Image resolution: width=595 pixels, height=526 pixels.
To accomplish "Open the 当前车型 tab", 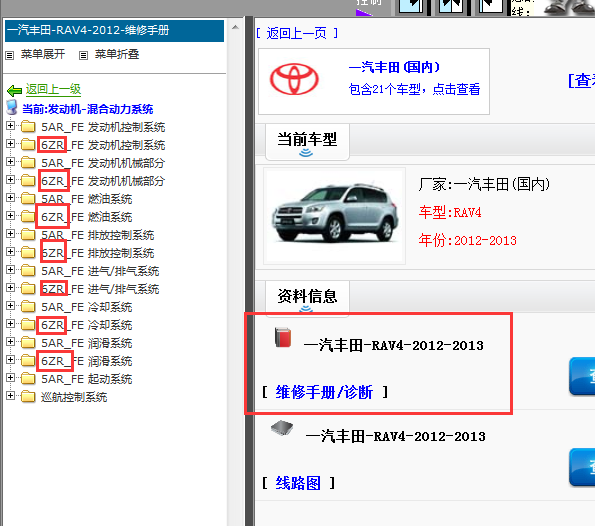I will [307, 142].
